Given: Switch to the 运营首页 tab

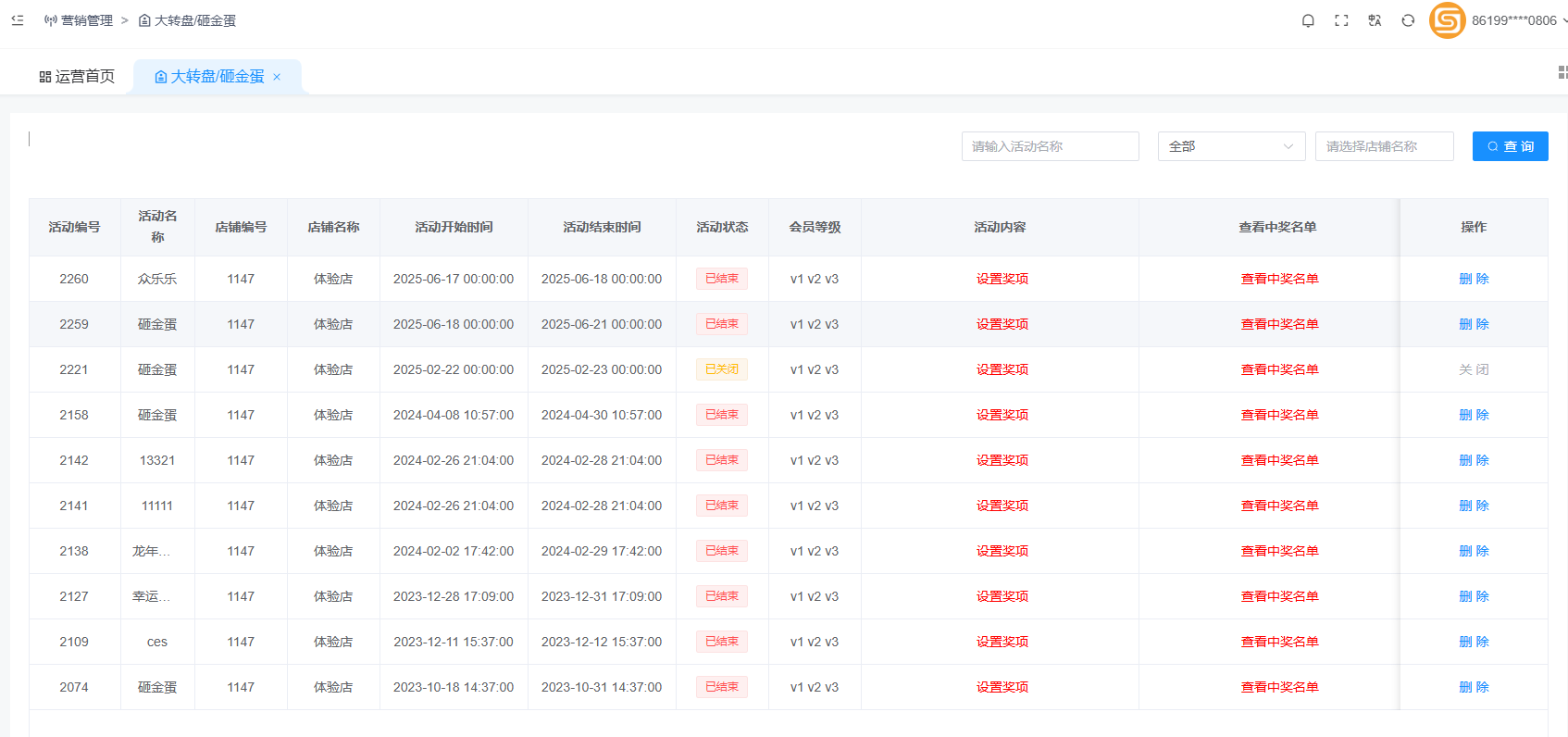Looking at the screenshot, I should [x=77, y=77].
